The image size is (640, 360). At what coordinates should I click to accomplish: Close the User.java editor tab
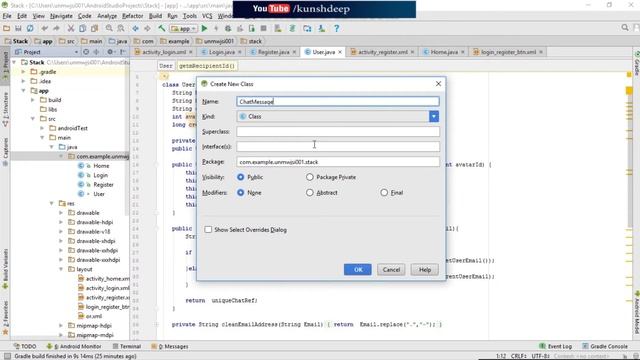340,52
